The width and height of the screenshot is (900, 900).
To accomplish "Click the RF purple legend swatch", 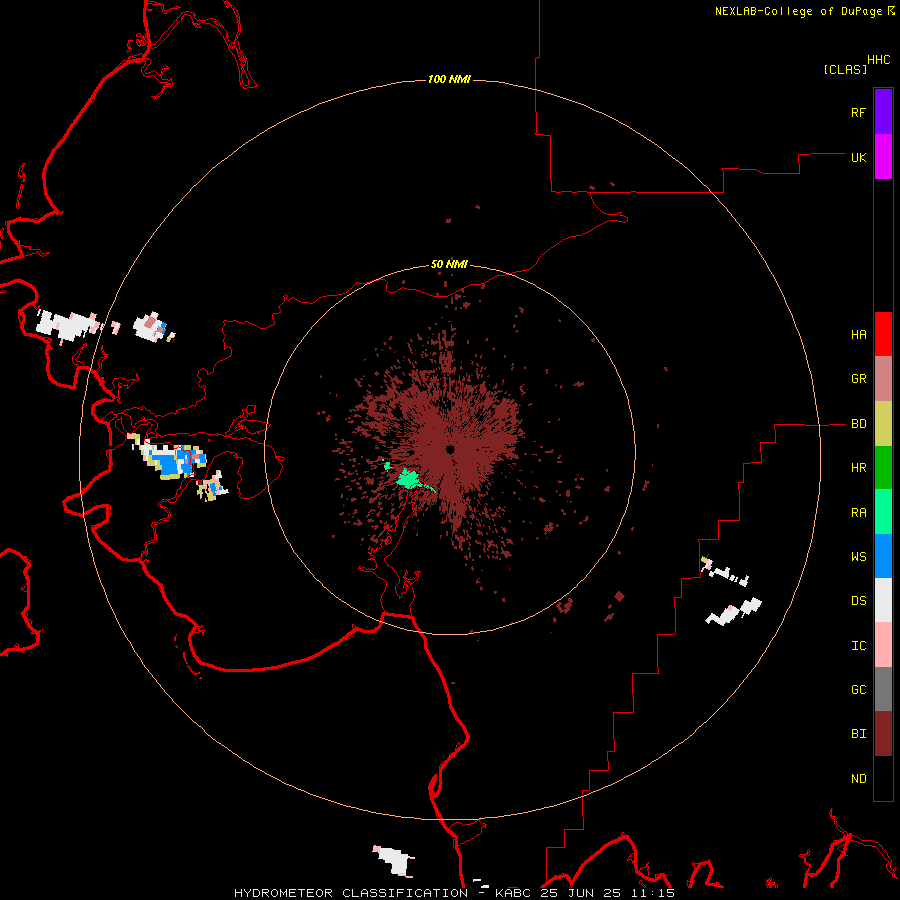I will [883, 112].
